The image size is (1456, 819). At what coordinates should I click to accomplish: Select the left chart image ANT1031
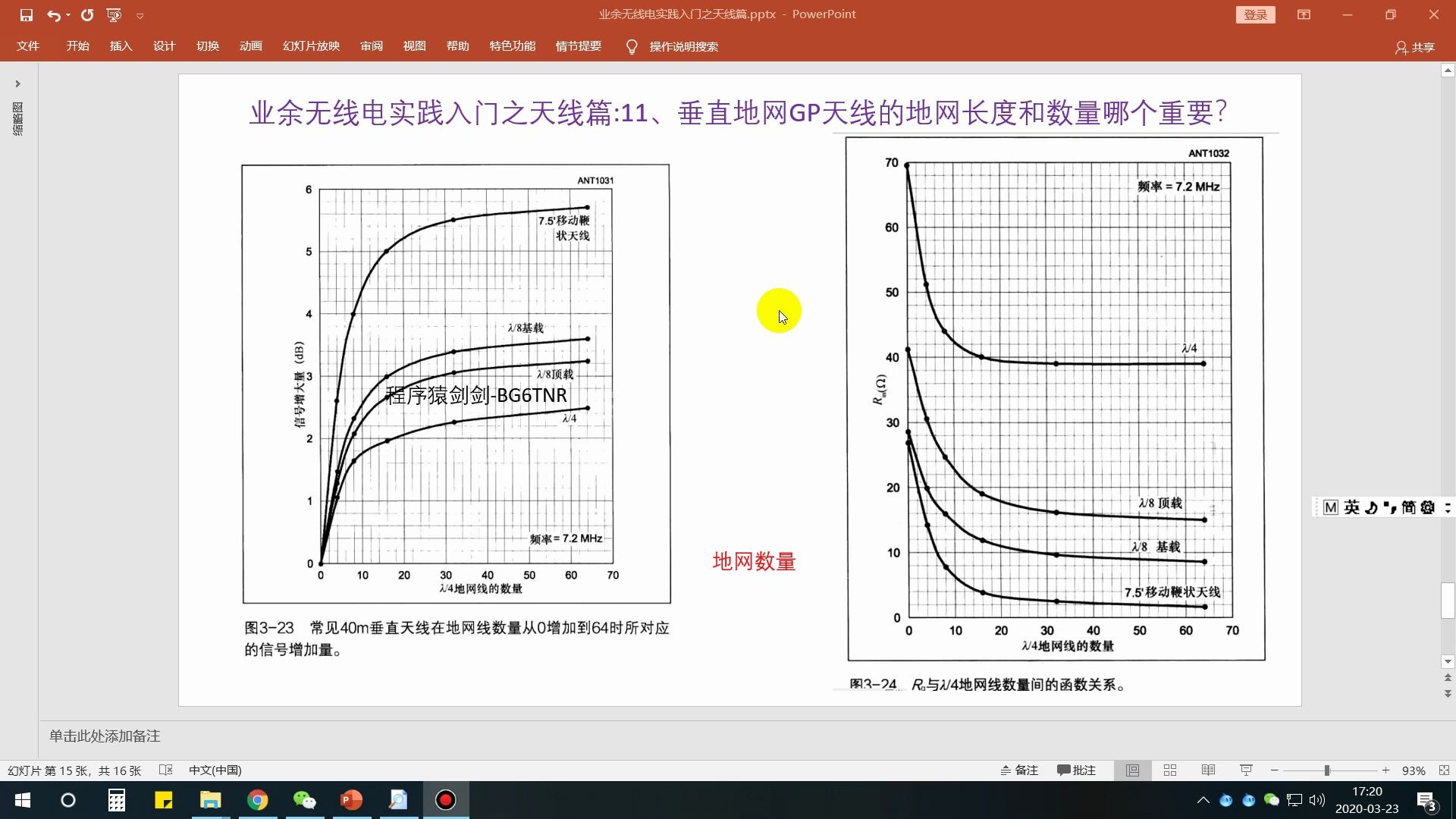tap(456, 384)
